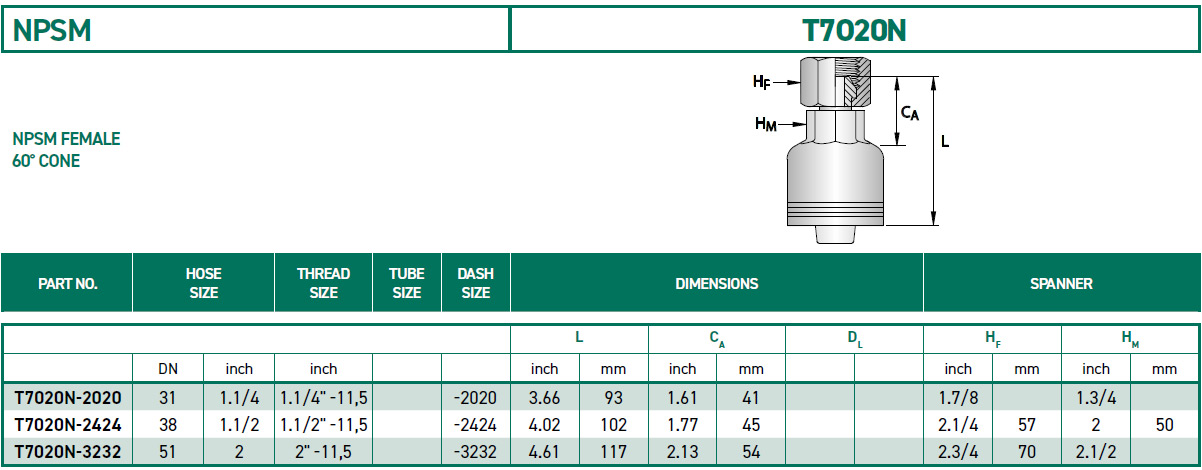This screenshot has width=1202, height=470.
Task: Click HF value 2.1/4 inch
Action: (x=958, y=424)
